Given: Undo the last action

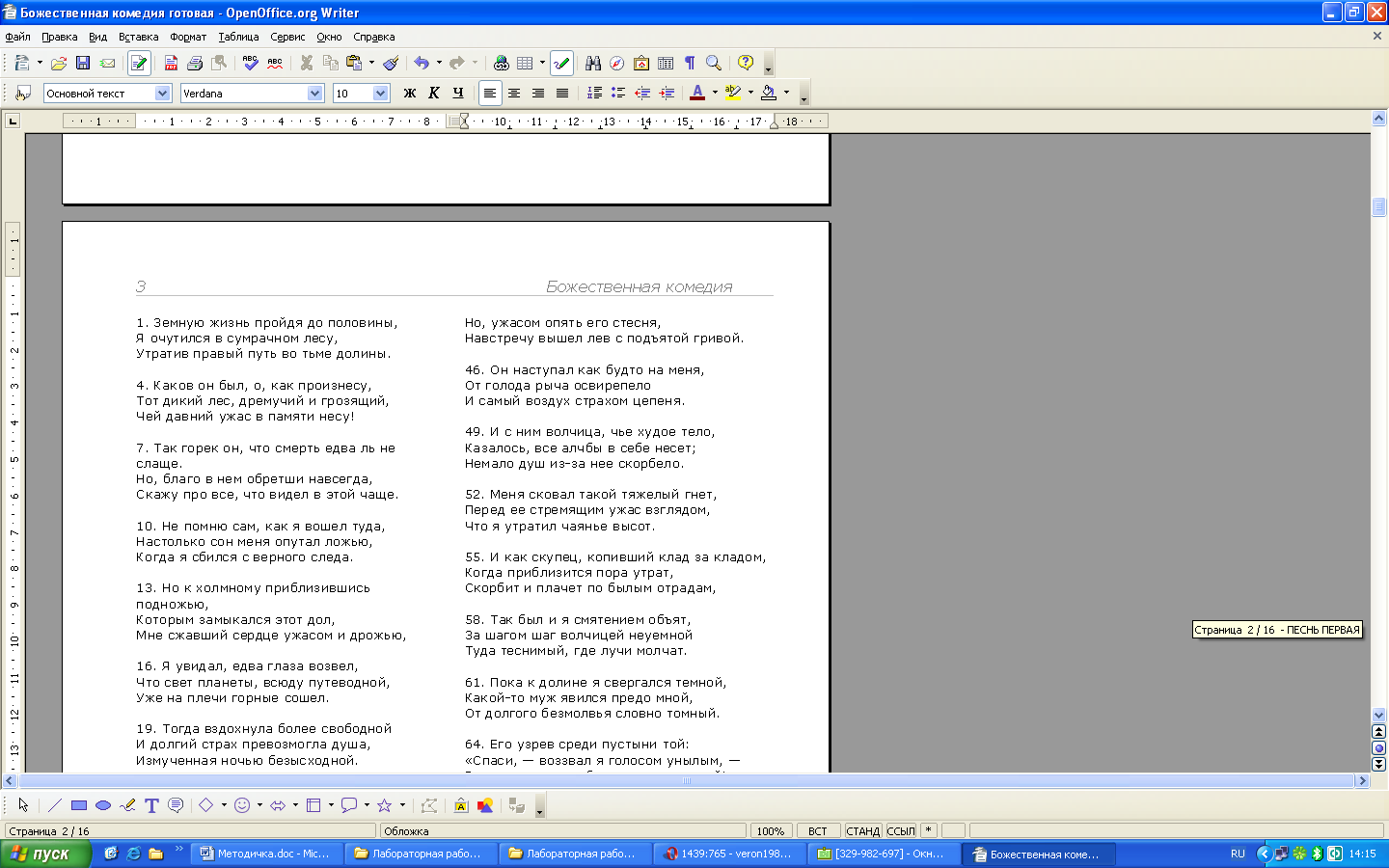Looking at the screenshot, I should (422, 64).
